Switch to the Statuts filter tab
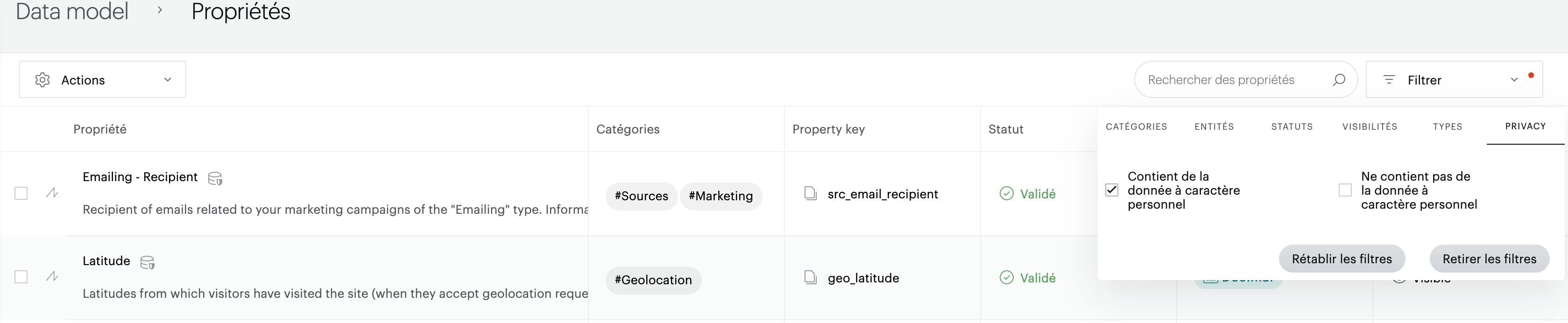Screen dimensions: 1568x323 pos(1292,126)
